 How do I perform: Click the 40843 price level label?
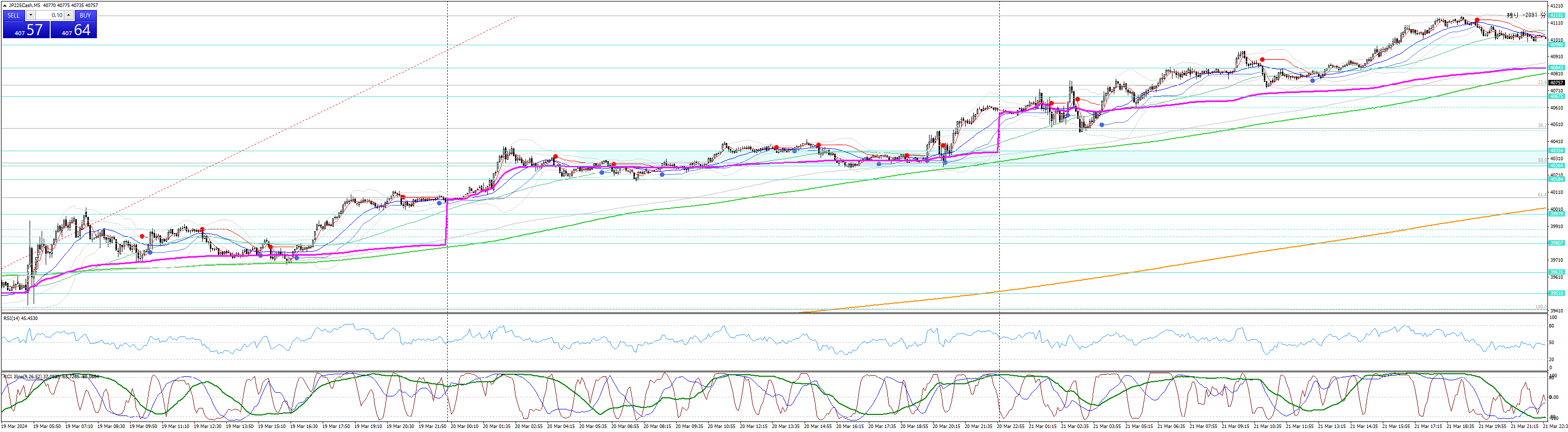pyautogui.click(x=1556, y=68)
